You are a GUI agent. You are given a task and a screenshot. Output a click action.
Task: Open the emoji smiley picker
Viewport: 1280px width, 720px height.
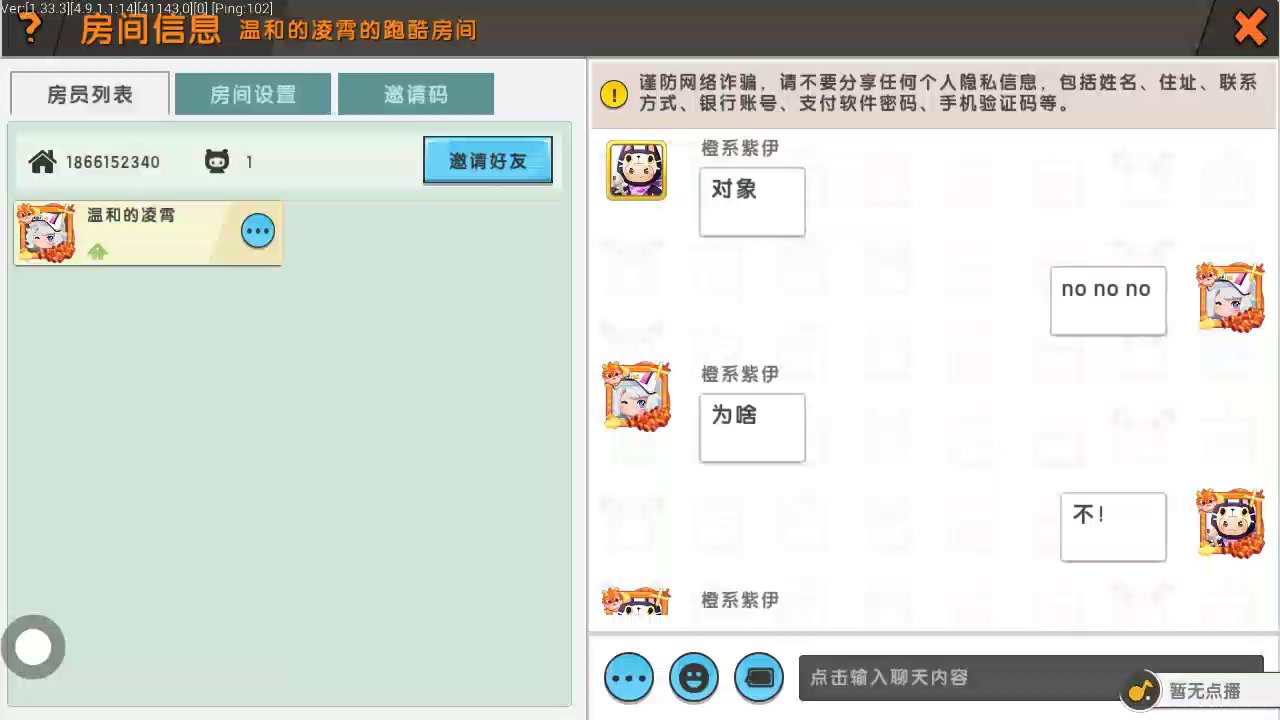click(x=694, y=677)
